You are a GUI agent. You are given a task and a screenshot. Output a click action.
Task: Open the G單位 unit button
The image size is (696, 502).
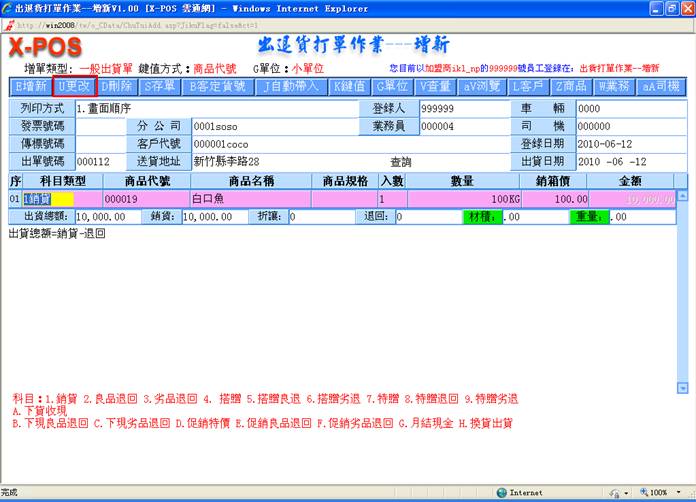pos(393,86)
